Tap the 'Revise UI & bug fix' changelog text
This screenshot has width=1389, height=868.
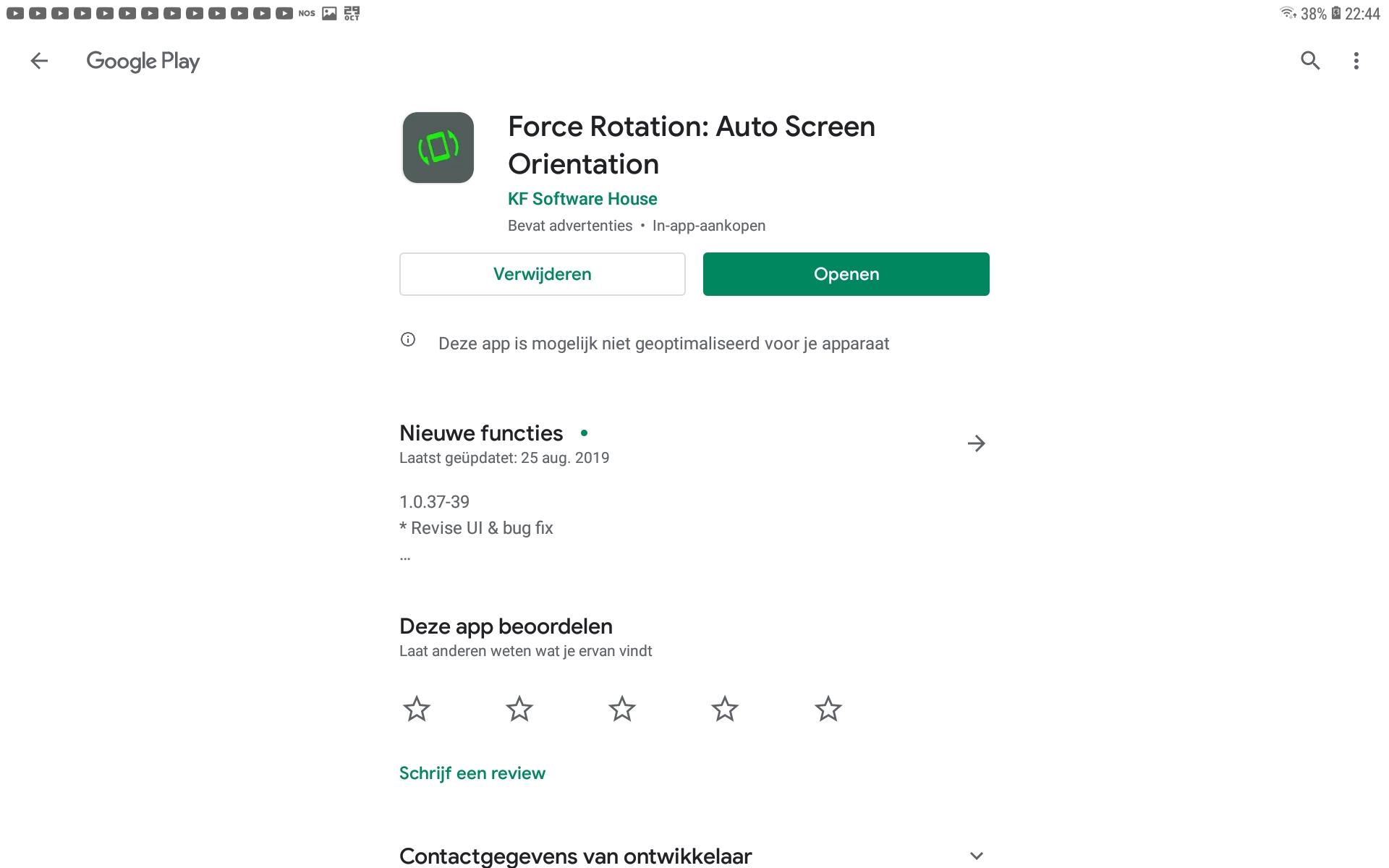pos(476,528)
